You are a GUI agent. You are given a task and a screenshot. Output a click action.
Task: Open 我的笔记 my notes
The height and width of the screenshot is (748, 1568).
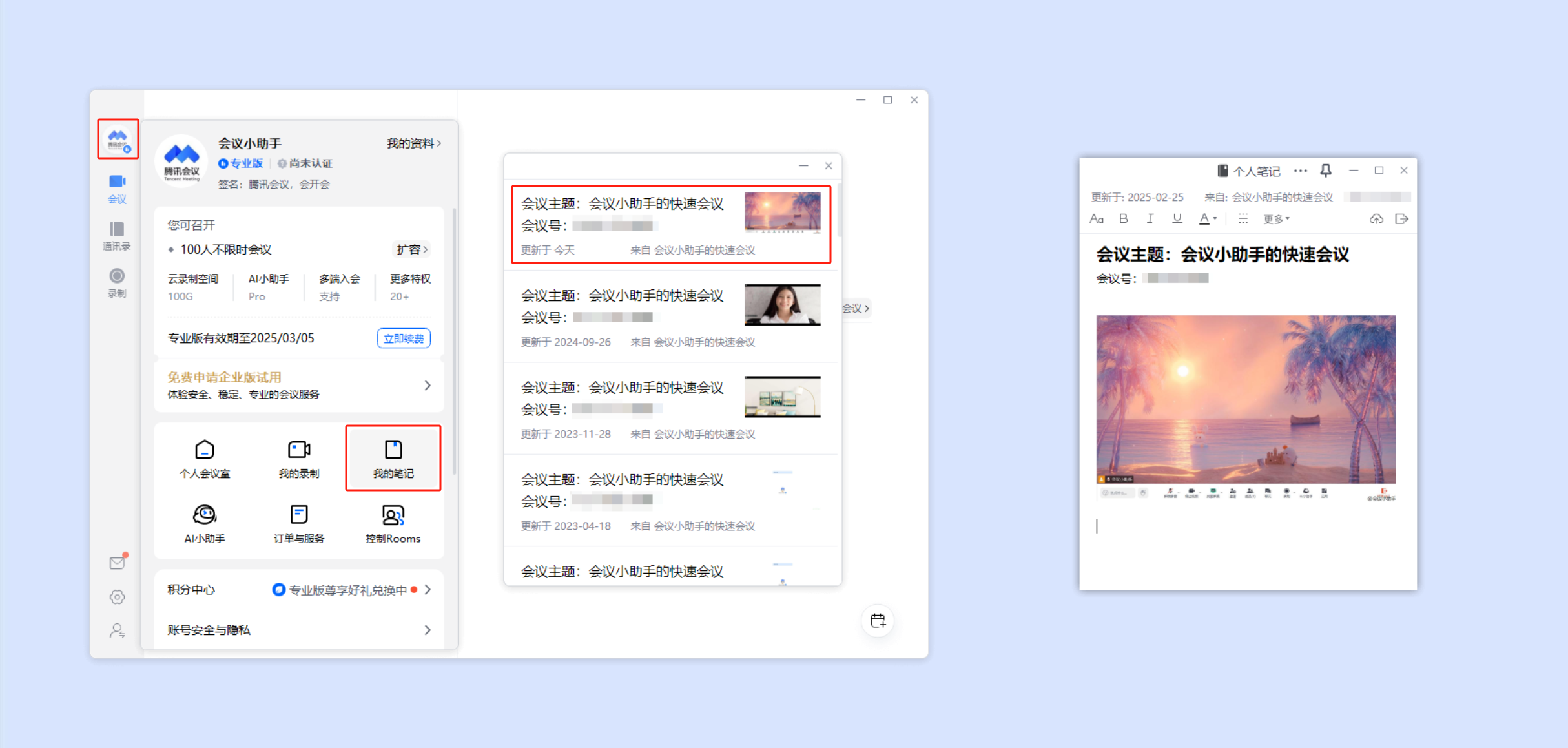pyautogui.click(x=393, y=459)
